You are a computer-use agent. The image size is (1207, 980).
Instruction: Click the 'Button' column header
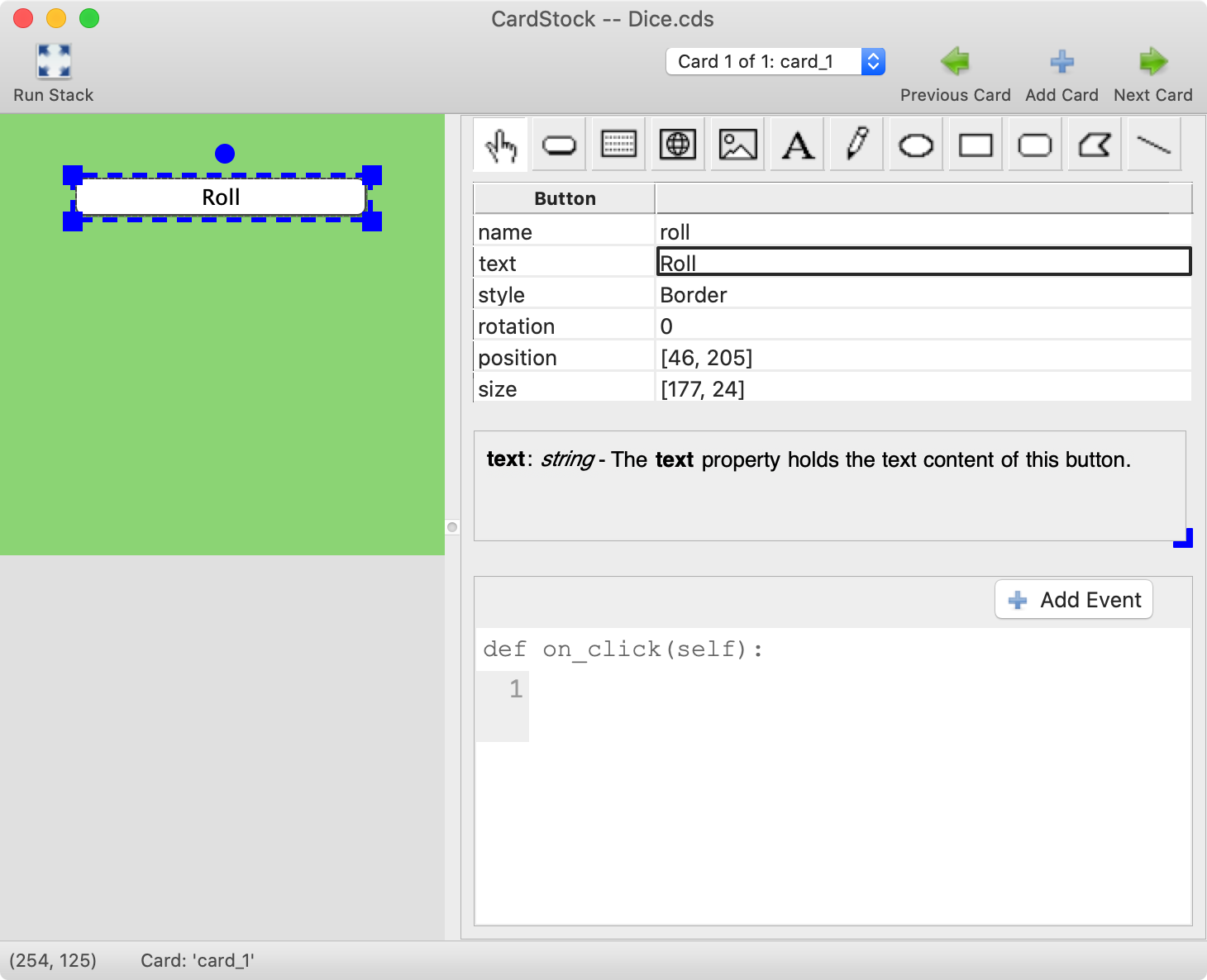565,198
